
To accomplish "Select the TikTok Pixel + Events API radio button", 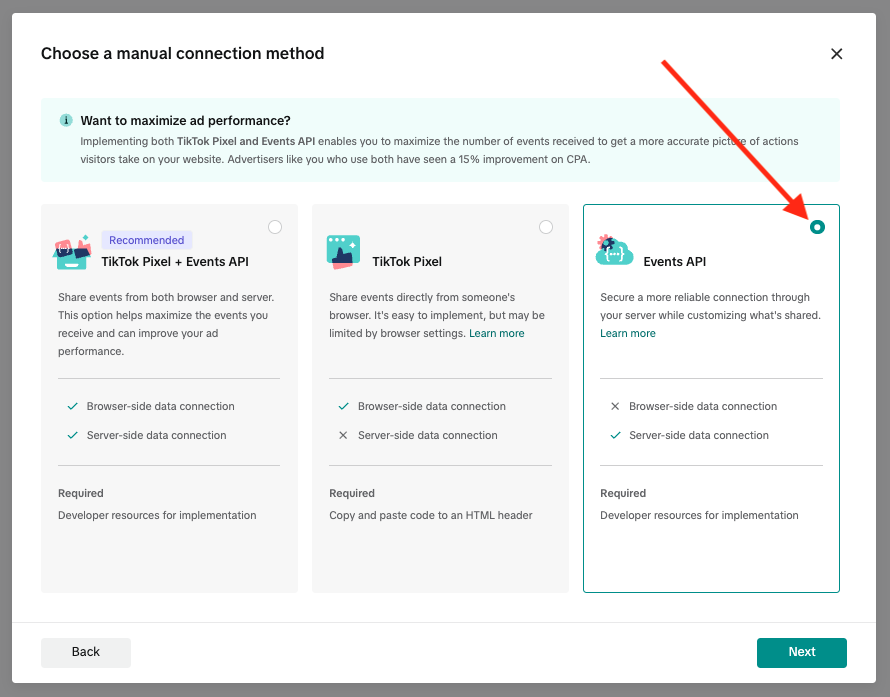I will [x=275, y=227].
